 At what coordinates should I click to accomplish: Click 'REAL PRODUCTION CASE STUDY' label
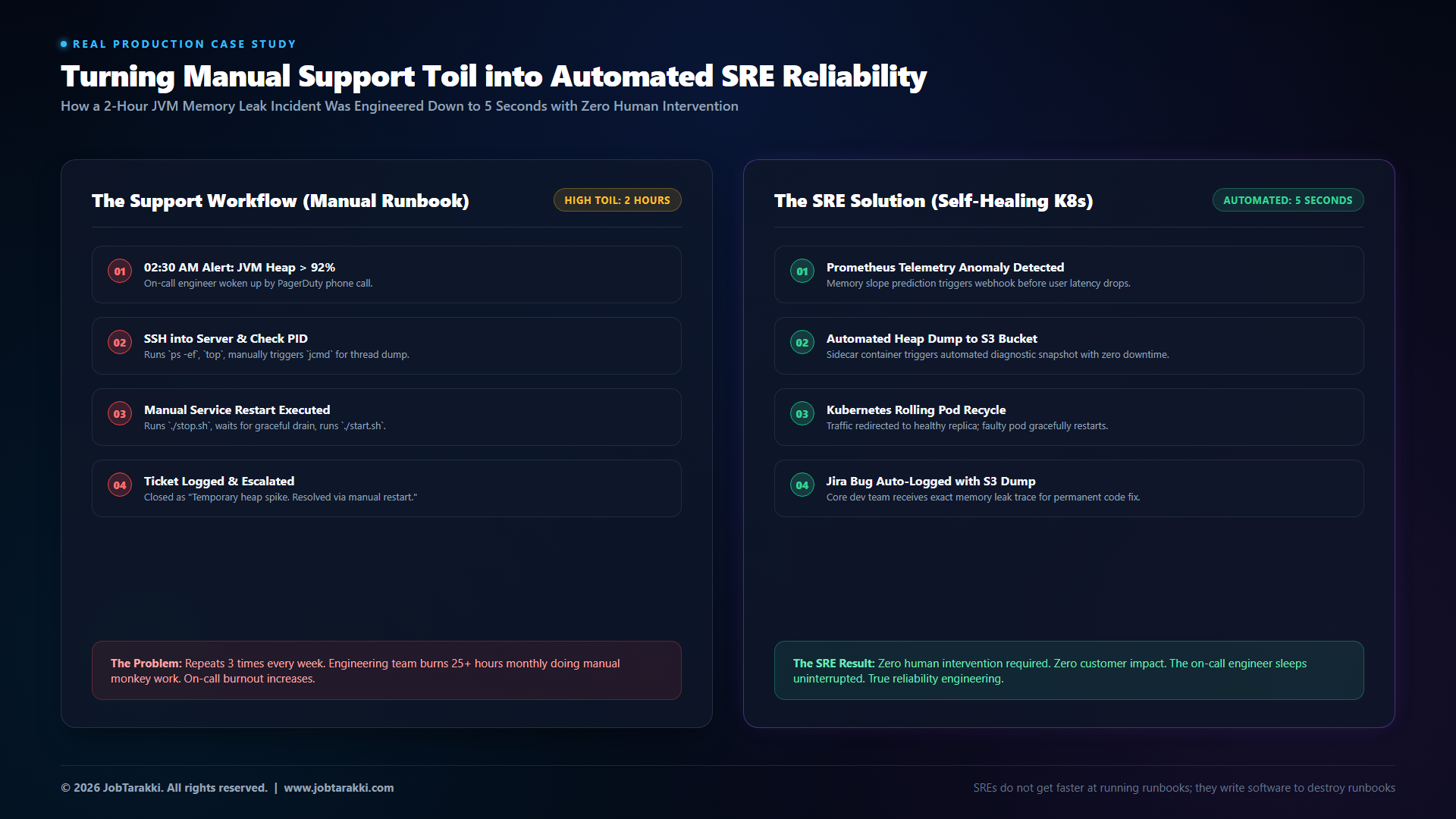(184, 44)
